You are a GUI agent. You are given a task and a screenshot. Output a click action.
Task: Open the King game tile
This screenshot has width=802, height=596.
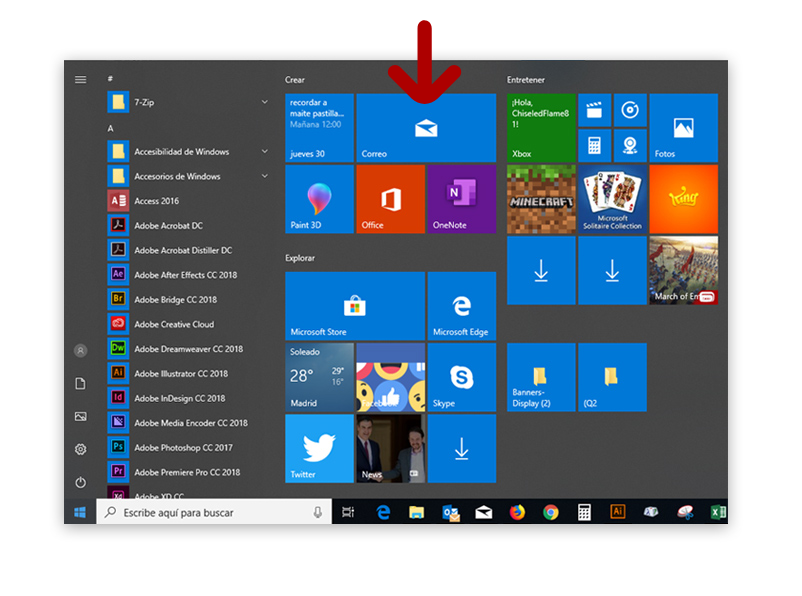tap(683, 199)
